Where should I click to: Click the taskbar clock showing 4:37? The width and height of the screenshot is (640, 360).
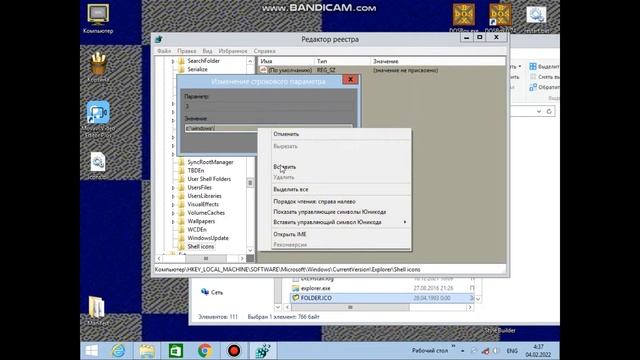coord(538,351)
